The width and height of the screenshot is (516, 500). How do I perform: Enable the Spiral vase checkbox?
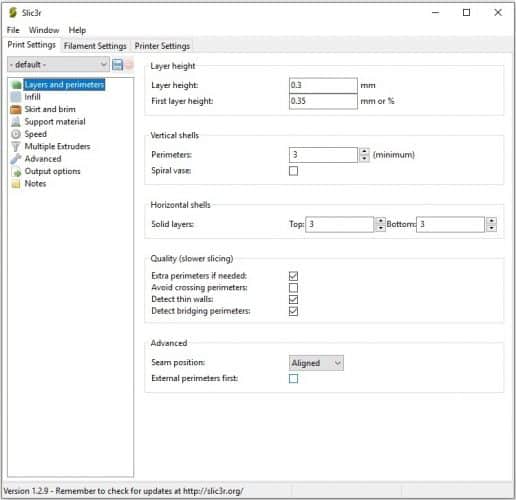tap(293, 171)
